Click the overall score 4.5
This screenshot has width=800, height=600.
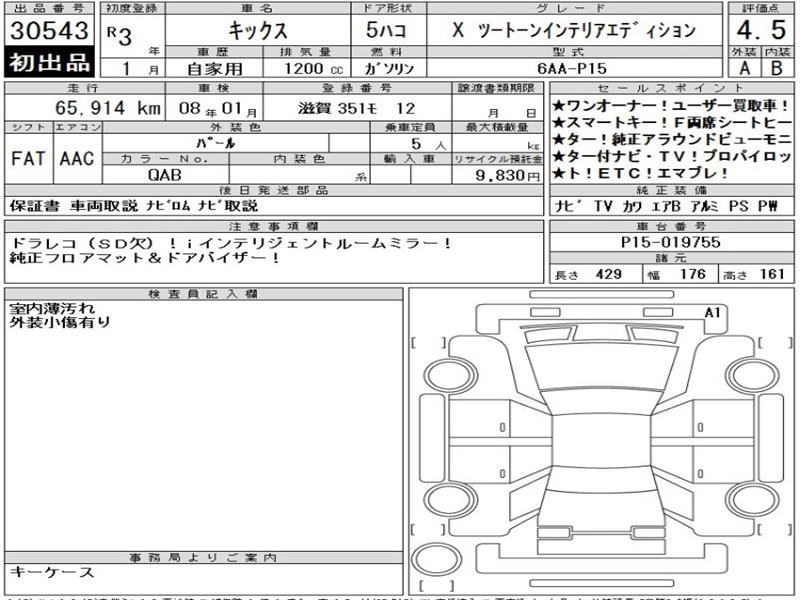click(x=761, y=30)
